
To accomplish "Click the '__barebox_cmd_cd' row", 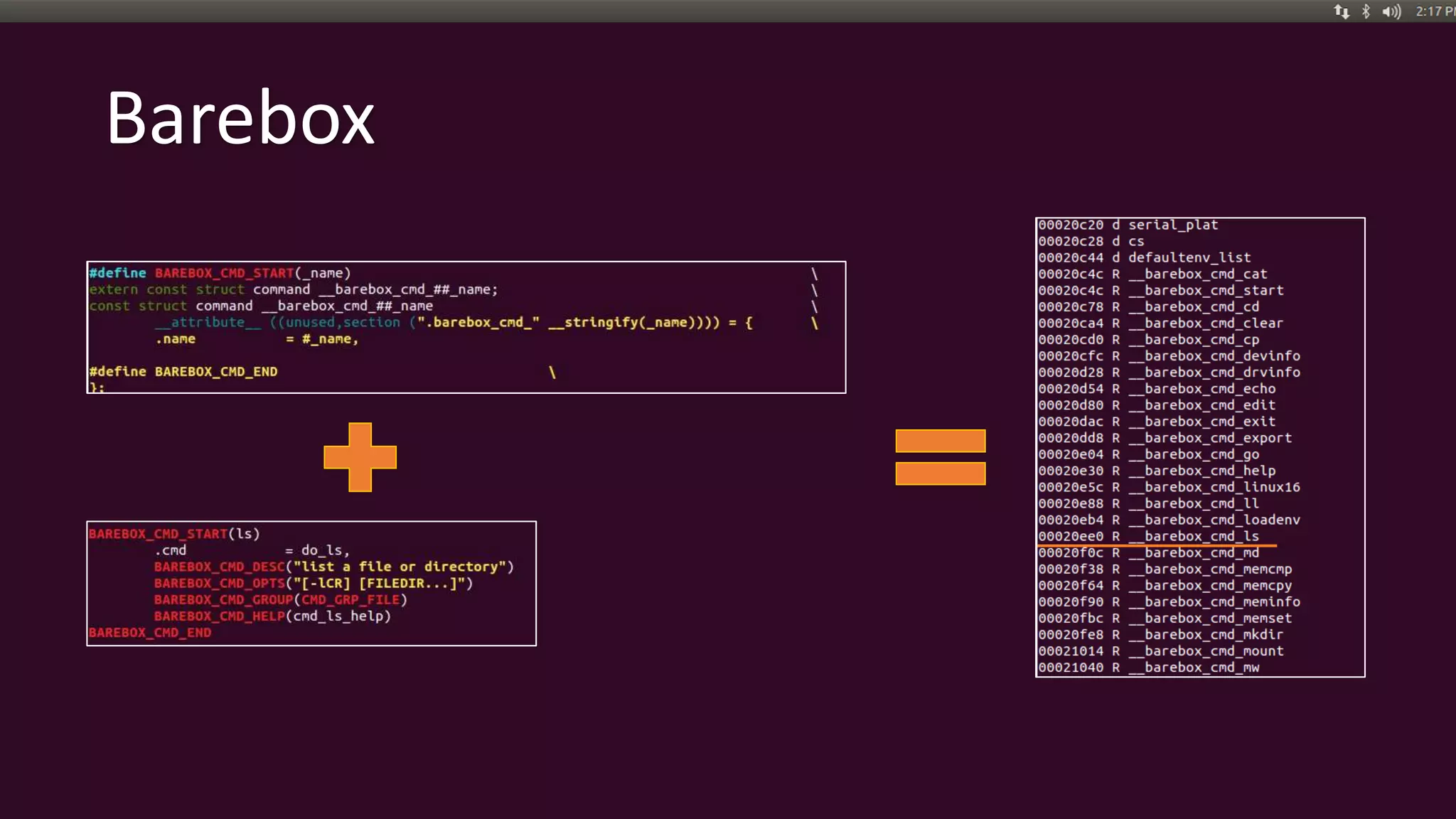I will pyautogui.click(x=1149, y=306).
